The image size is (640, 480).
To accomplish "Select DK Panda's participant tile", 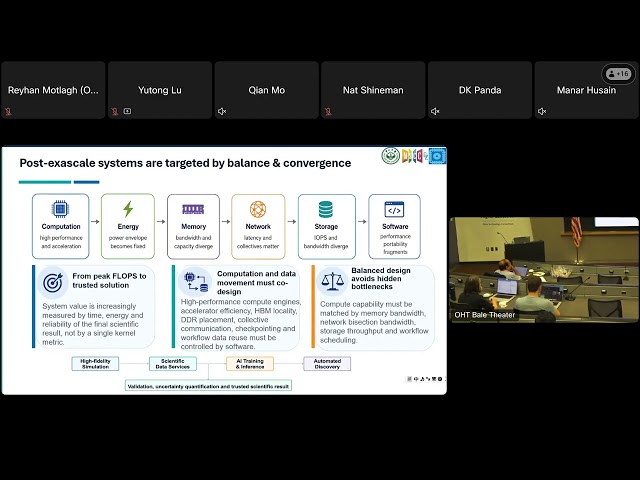I will [480, 90].
